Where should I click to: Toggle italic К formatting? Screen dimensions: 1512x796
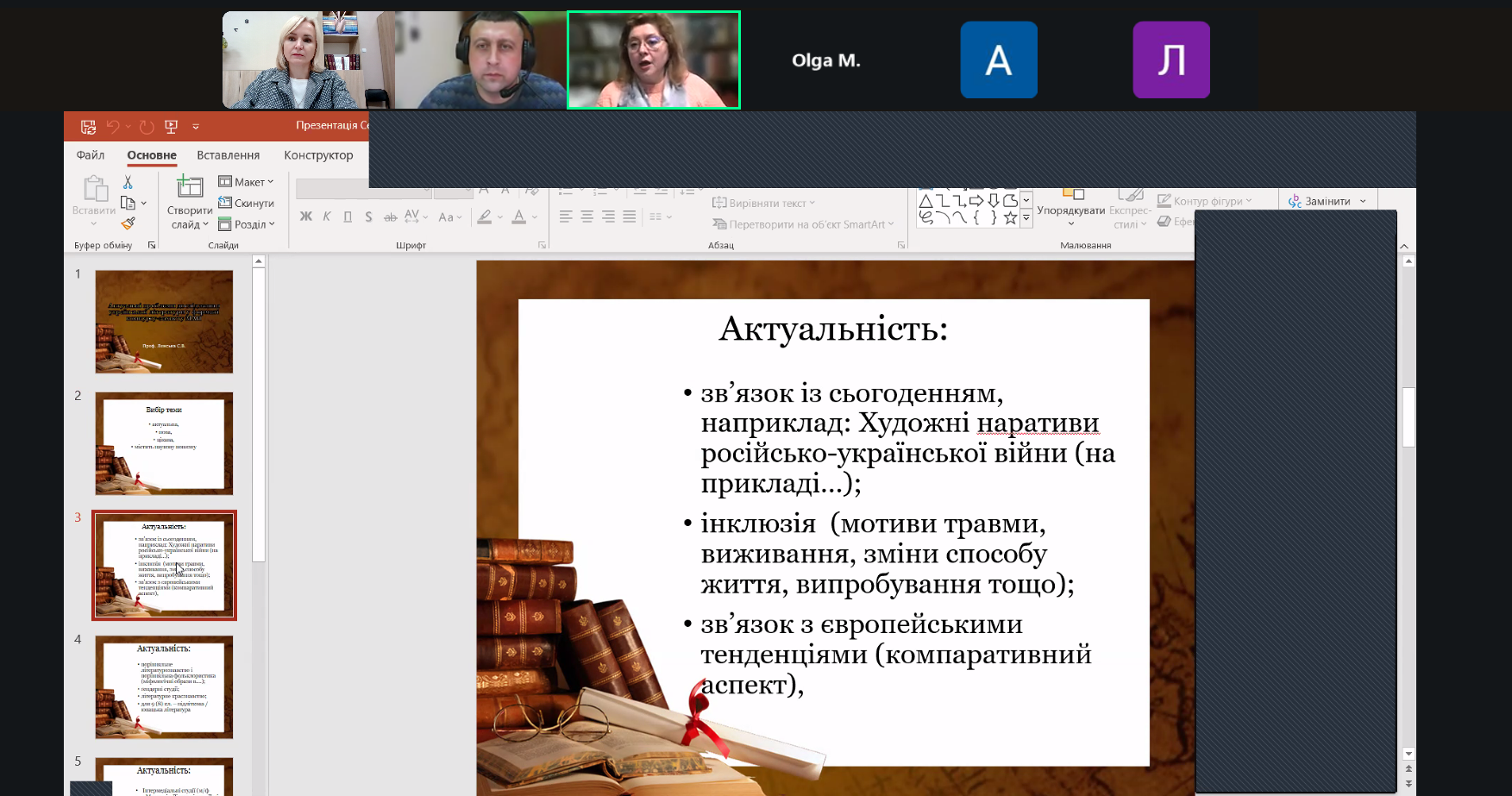[327, 216]
